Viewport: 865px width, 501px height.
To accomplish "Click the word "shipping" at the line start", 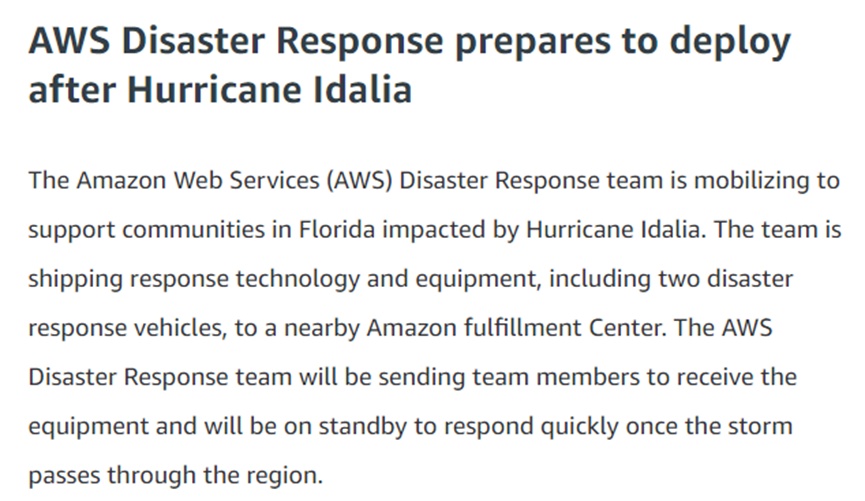I will (75, 280).
